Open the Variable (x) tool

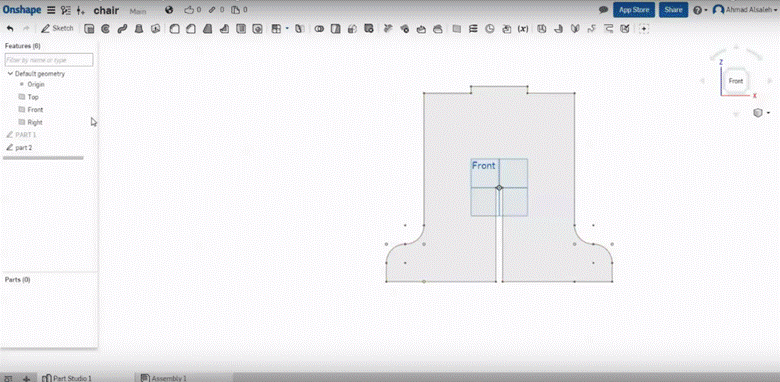(x=523, y=29)
